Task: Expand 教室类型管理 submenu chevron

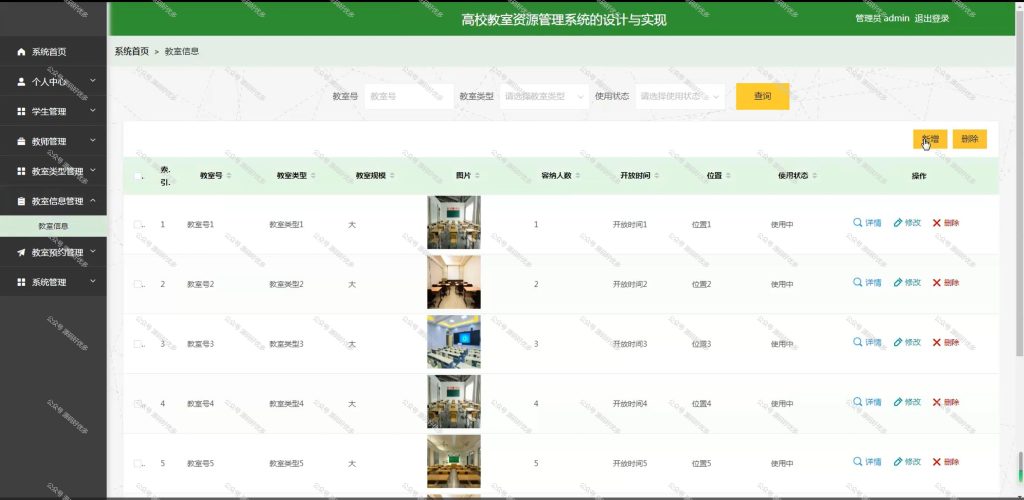Action: (93, 171)
